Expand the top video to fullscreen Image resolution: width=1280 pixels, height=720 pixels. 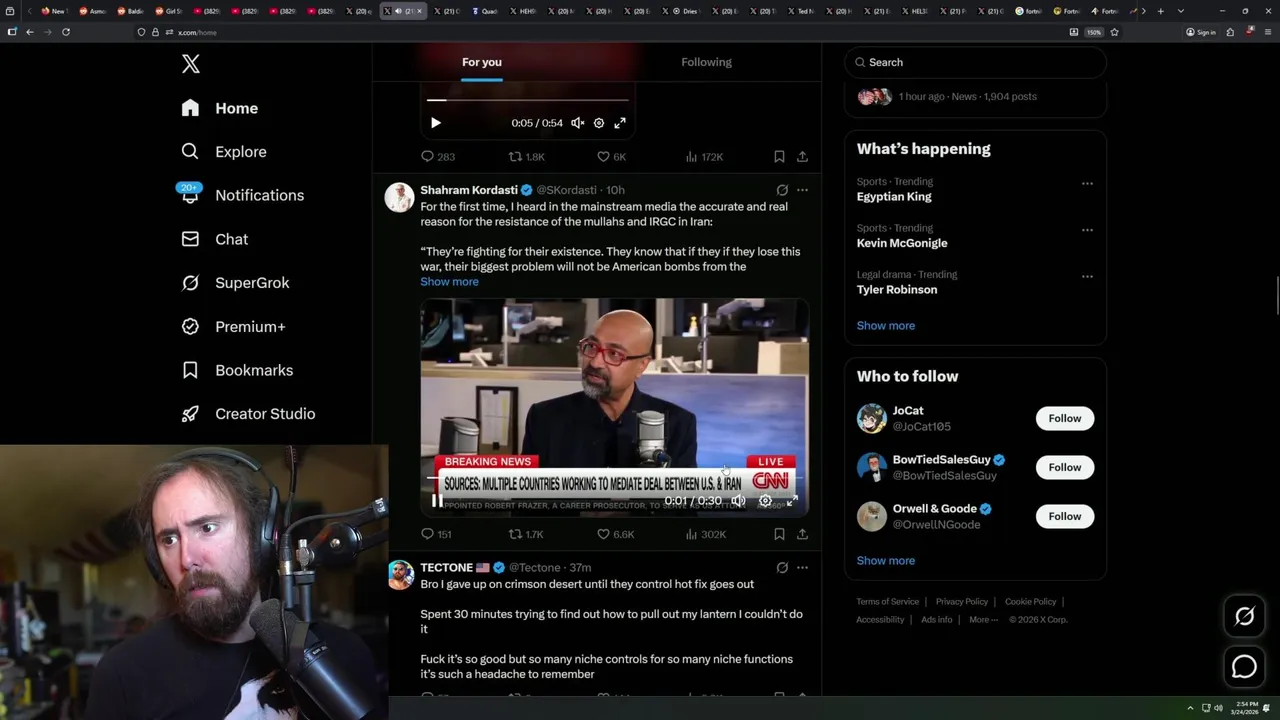(620, 123)
